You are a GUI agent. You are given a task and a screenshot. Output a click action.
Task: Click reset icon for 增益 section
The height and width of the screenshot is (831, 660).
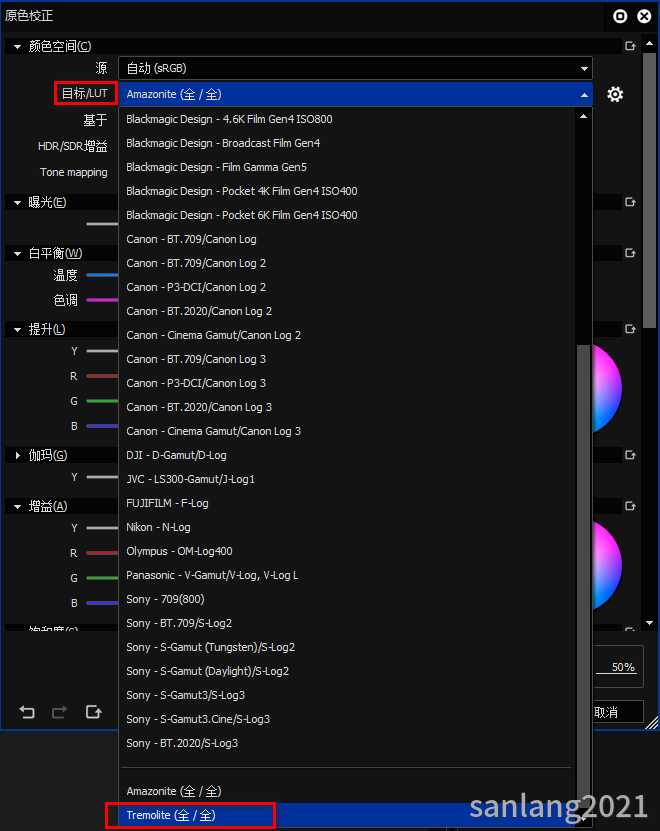click(630, 506)
